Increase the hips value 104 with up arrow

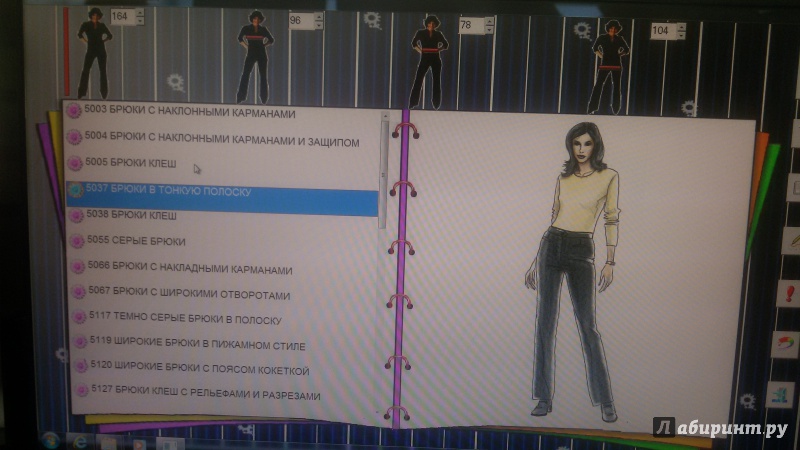[682, 27]
